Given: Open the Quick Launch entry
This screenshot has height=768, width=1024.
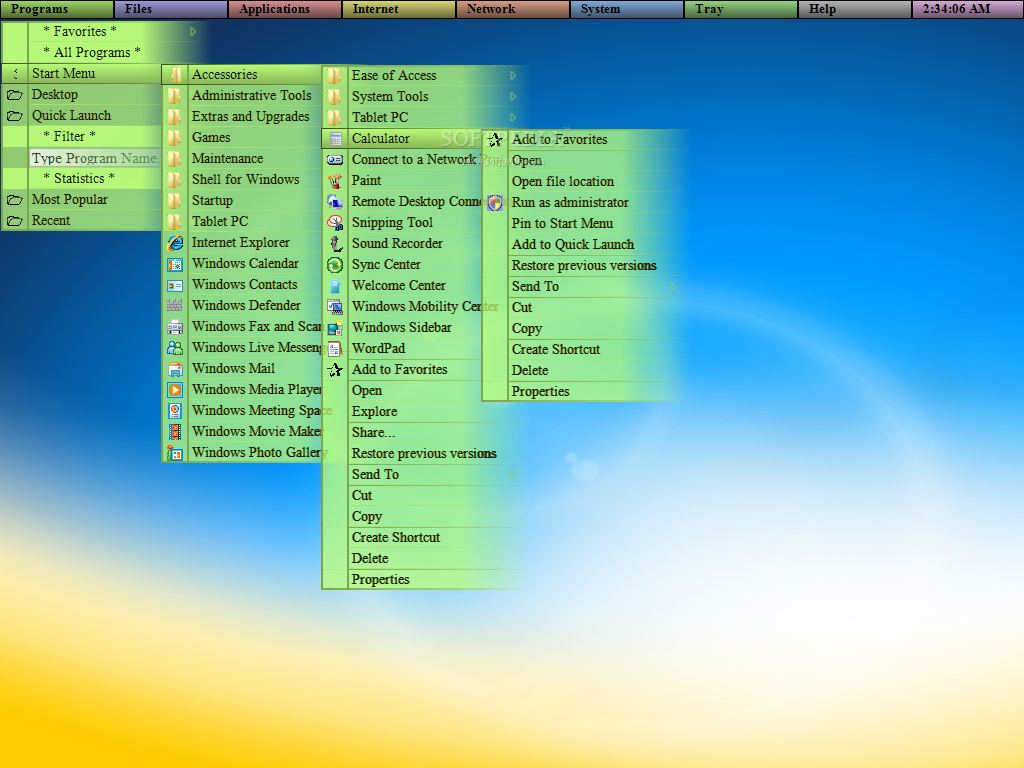Looking at the screenshot, I should pyautogui.click(x=82, y=116).
